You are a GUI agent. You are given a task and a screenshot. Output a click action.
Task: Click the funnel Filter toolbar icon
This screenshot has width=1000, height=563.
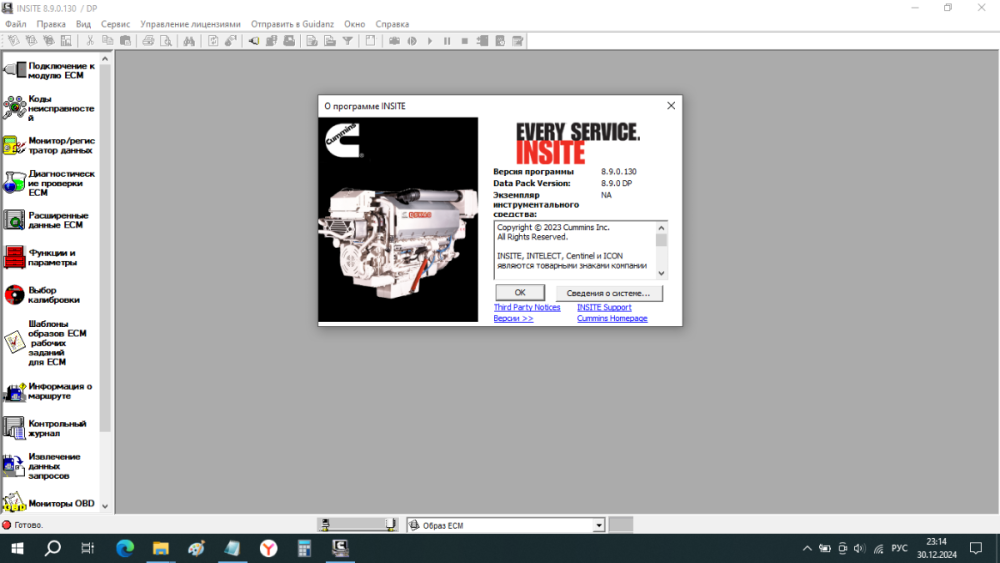pyautogui.click(x=348, y=41)
